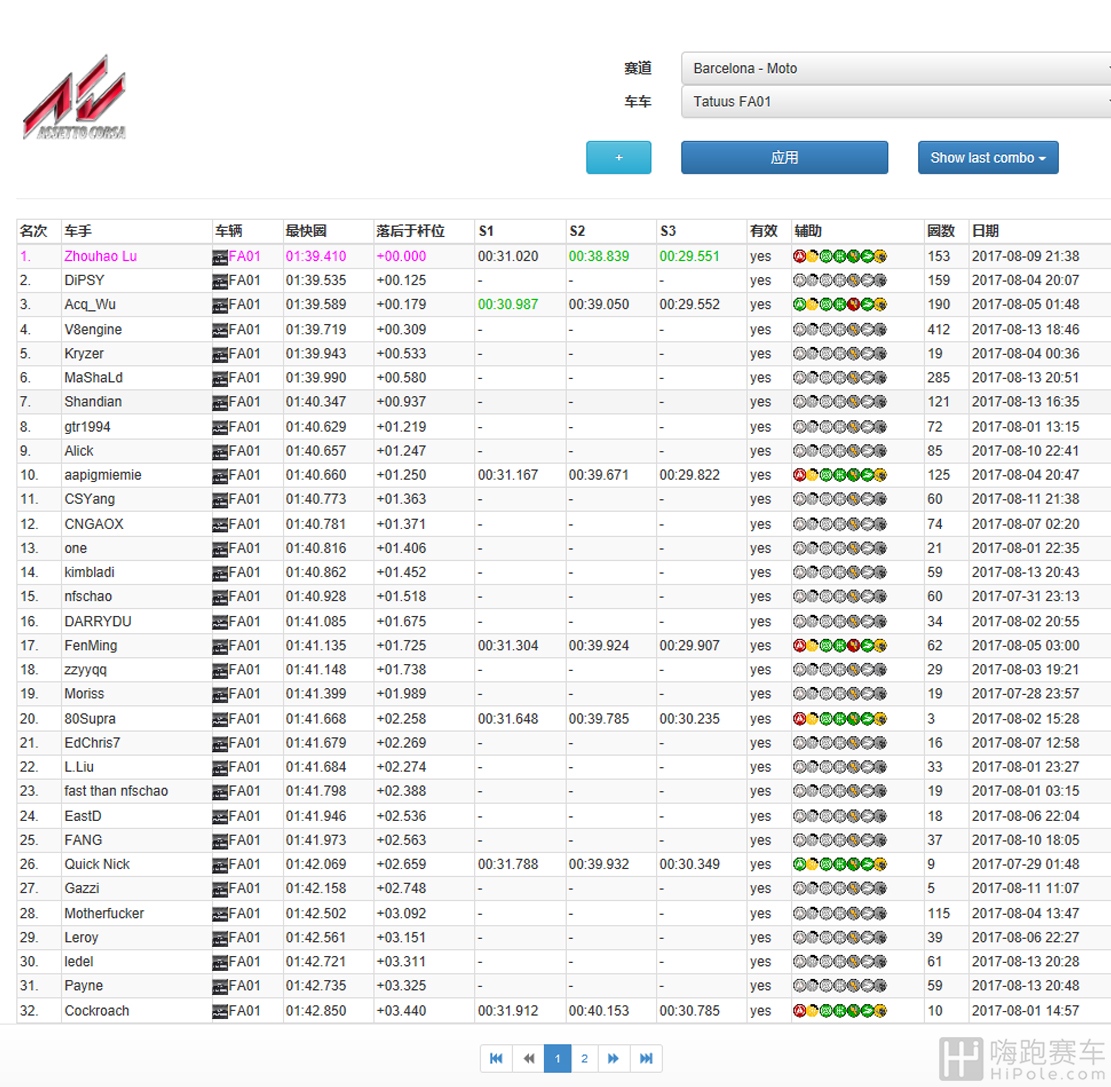Click the first grey assist icon in DiPSY's row
This screenshot has width=1111, height=1087.
(x=799, y=281)
